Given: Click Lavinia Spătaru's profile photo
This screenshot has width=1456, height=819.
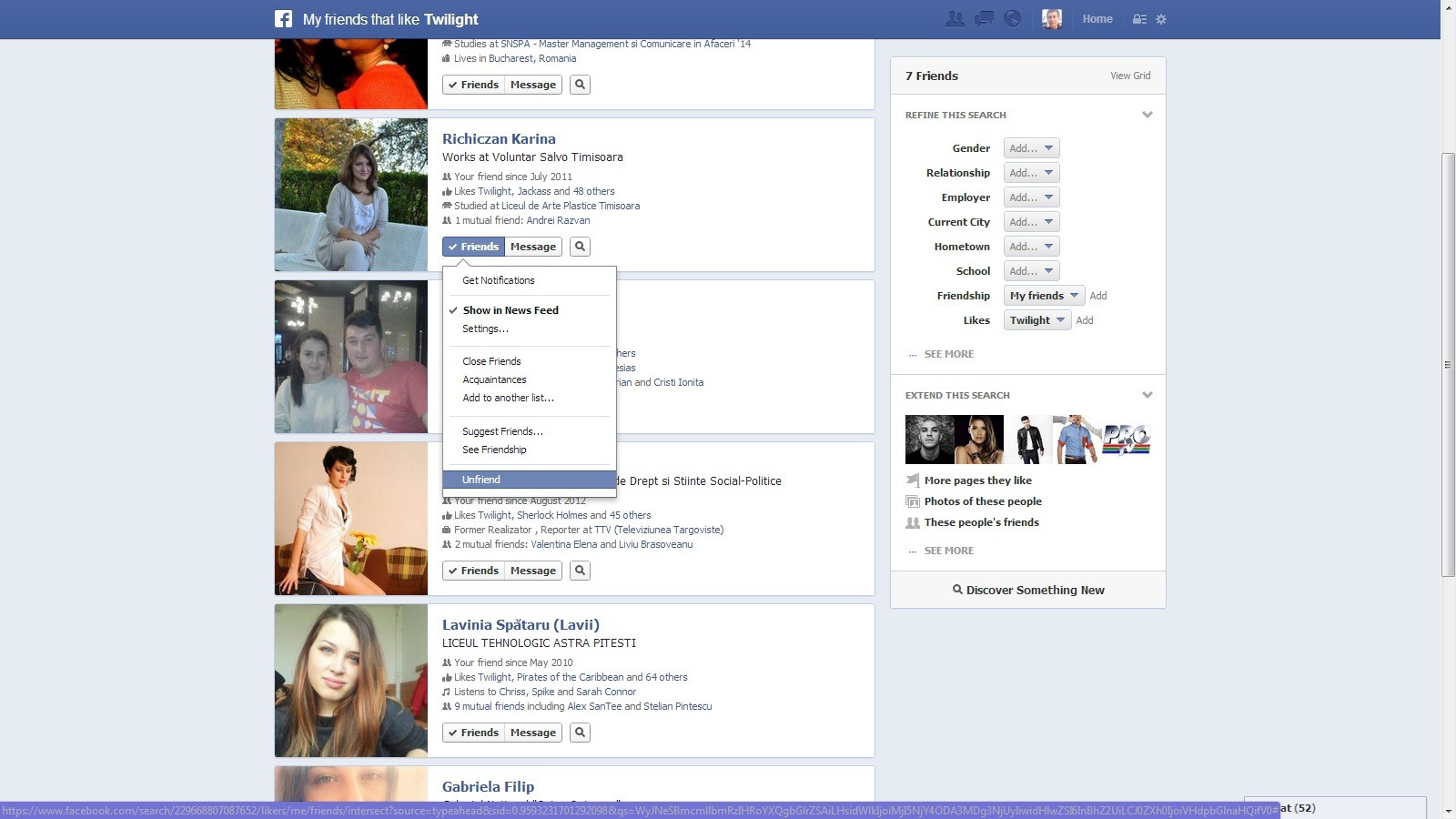Looking at the screenshot, I should pyautogui.click(x=350, y=681).
